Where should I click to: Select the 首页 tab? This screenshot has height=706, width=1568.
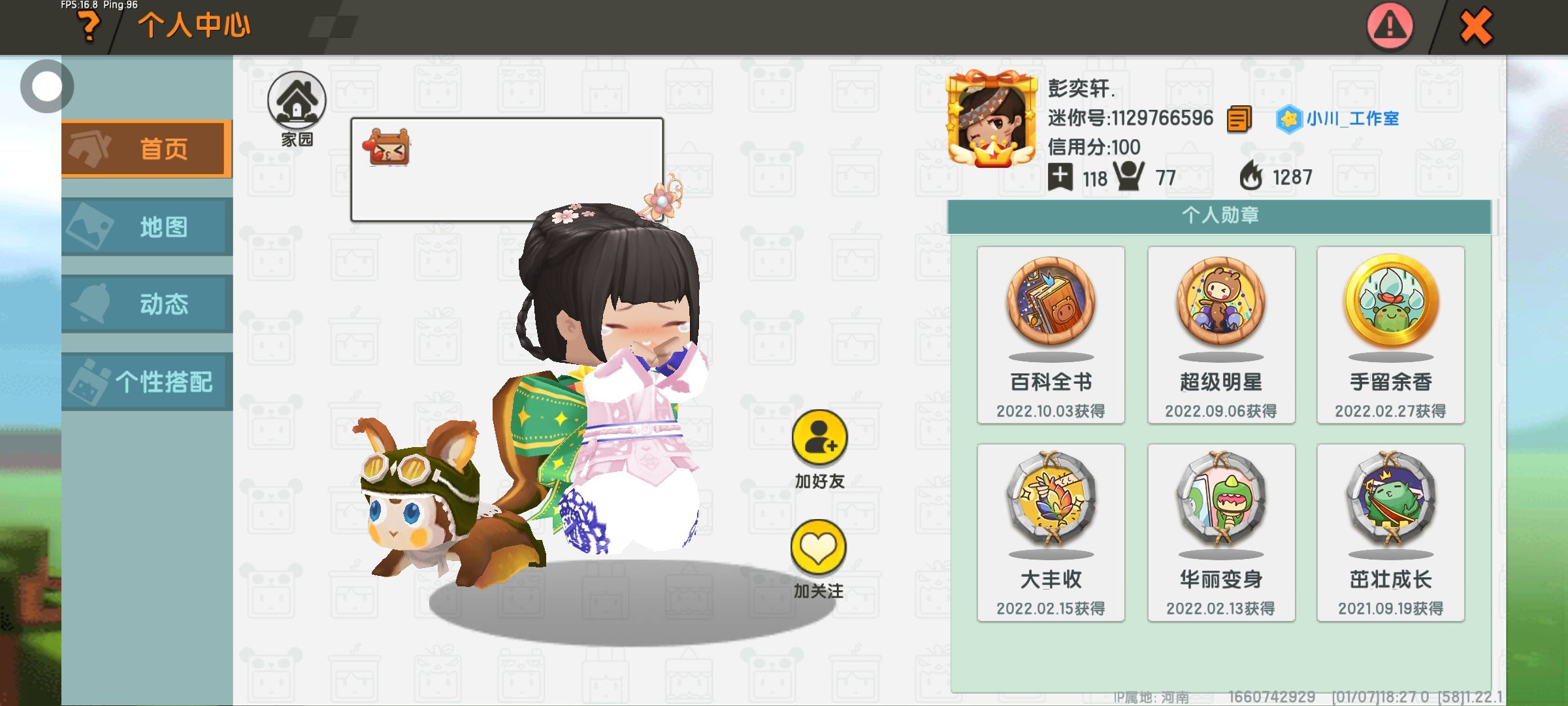[x=147, y=149]
